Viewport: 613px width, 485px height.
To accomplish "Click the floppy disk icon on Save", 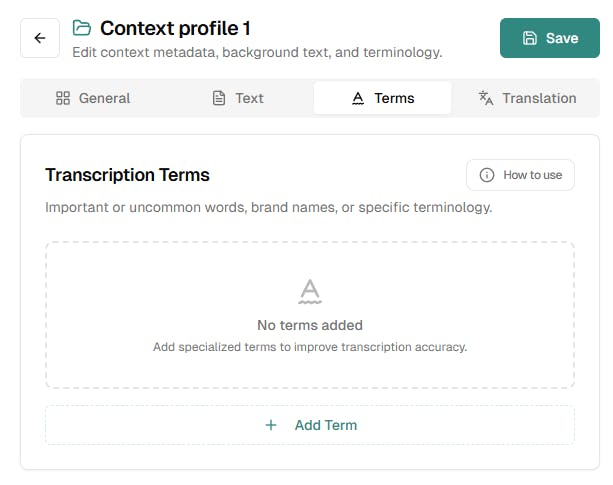I will pyautogui.click(x=530, y=38).
